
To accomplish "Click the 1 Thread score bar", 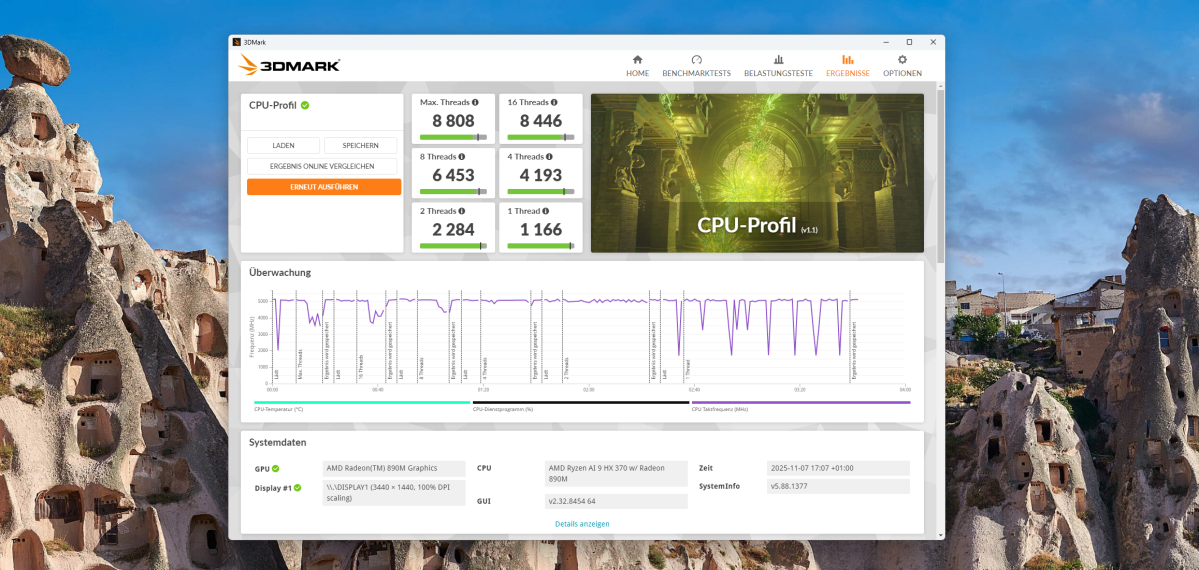I will (x=541, y=246).
